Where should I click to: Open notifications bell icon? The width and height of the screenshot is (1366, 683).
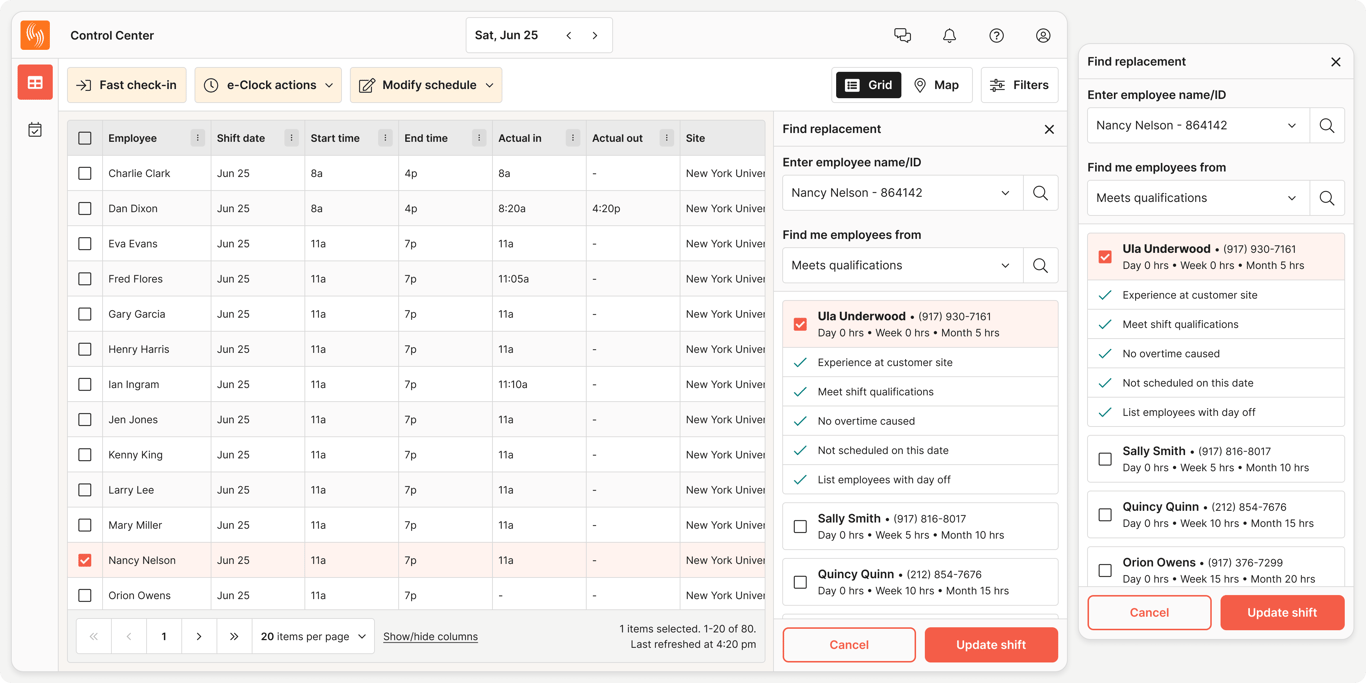[949, 35]
